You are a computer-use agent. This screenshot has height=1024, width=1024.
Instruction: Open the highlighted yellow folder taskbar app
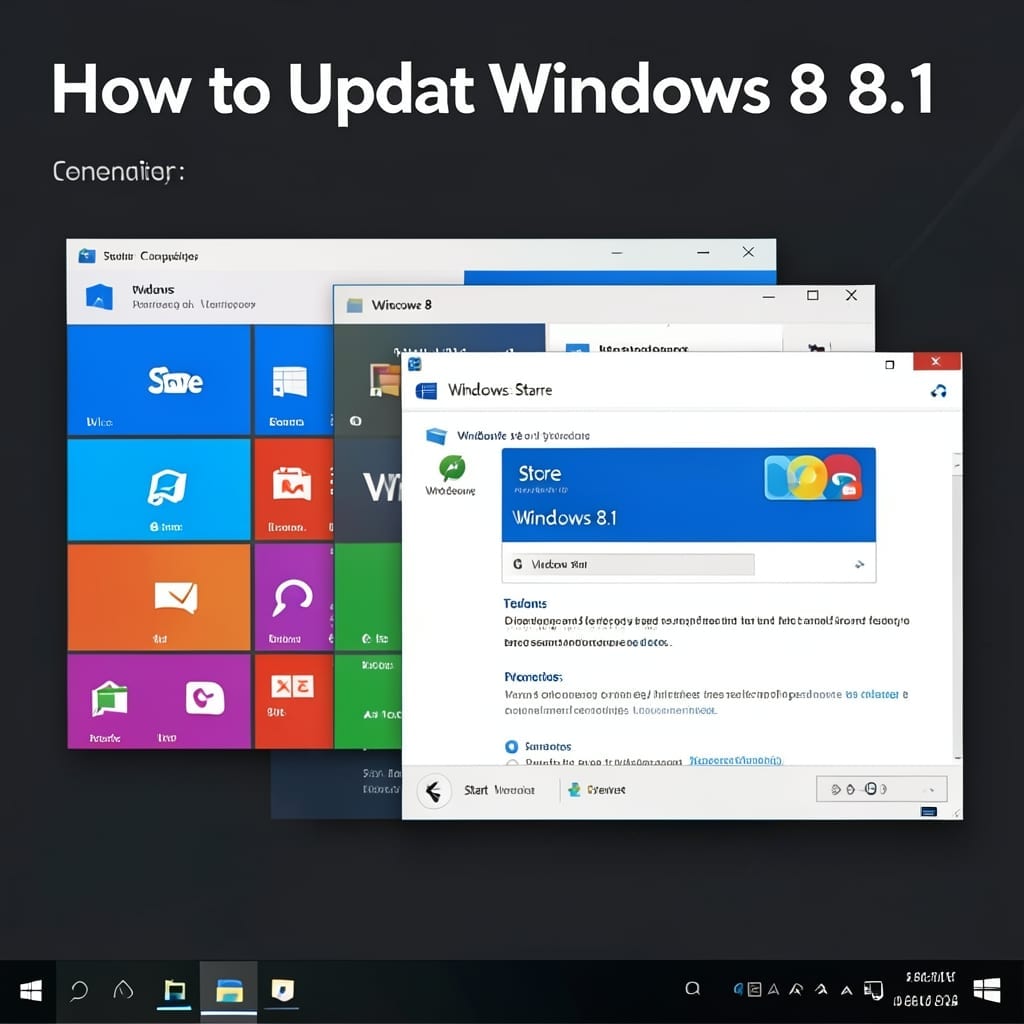(x=229, y=991)
